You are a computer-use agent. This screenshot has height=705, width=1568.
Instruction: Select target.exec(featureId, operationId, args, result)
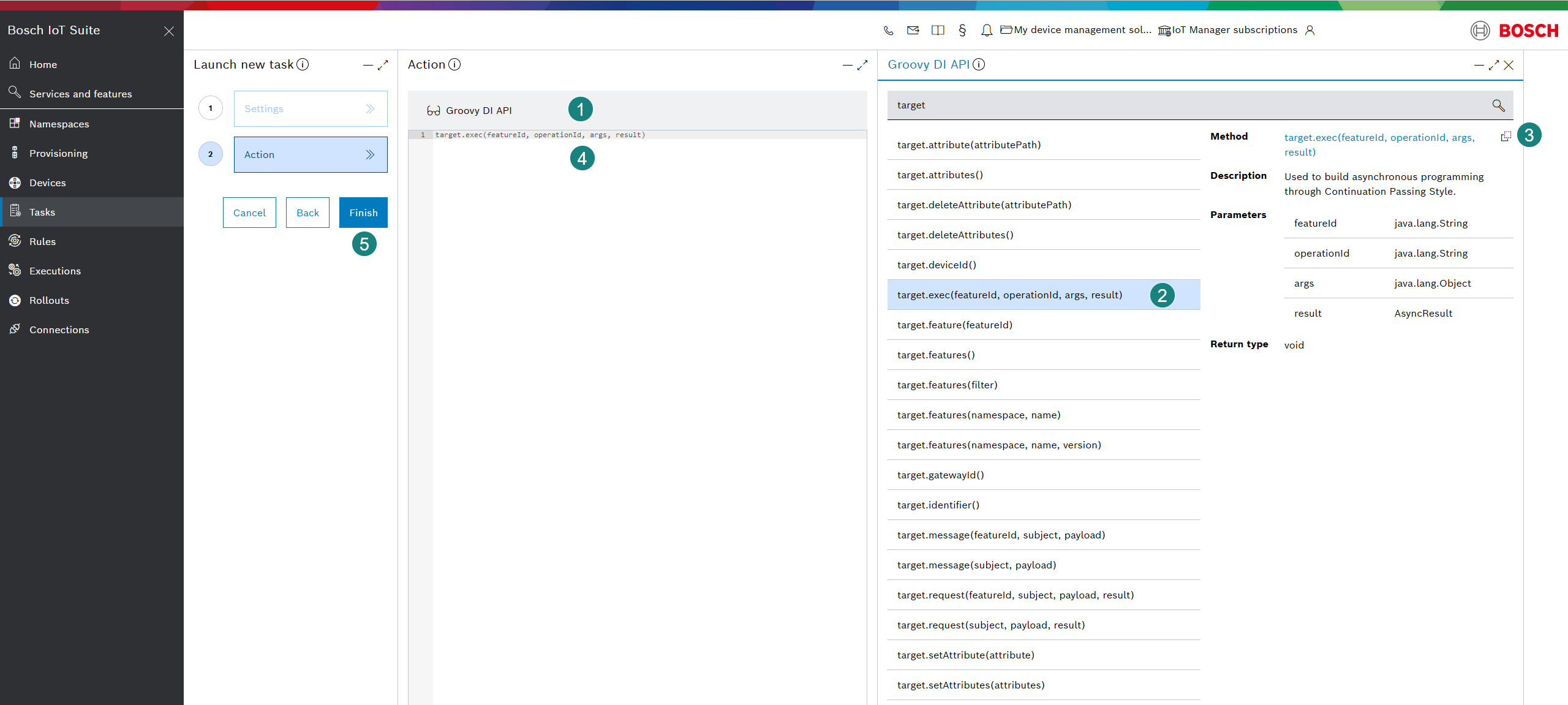pos(1044,295)
